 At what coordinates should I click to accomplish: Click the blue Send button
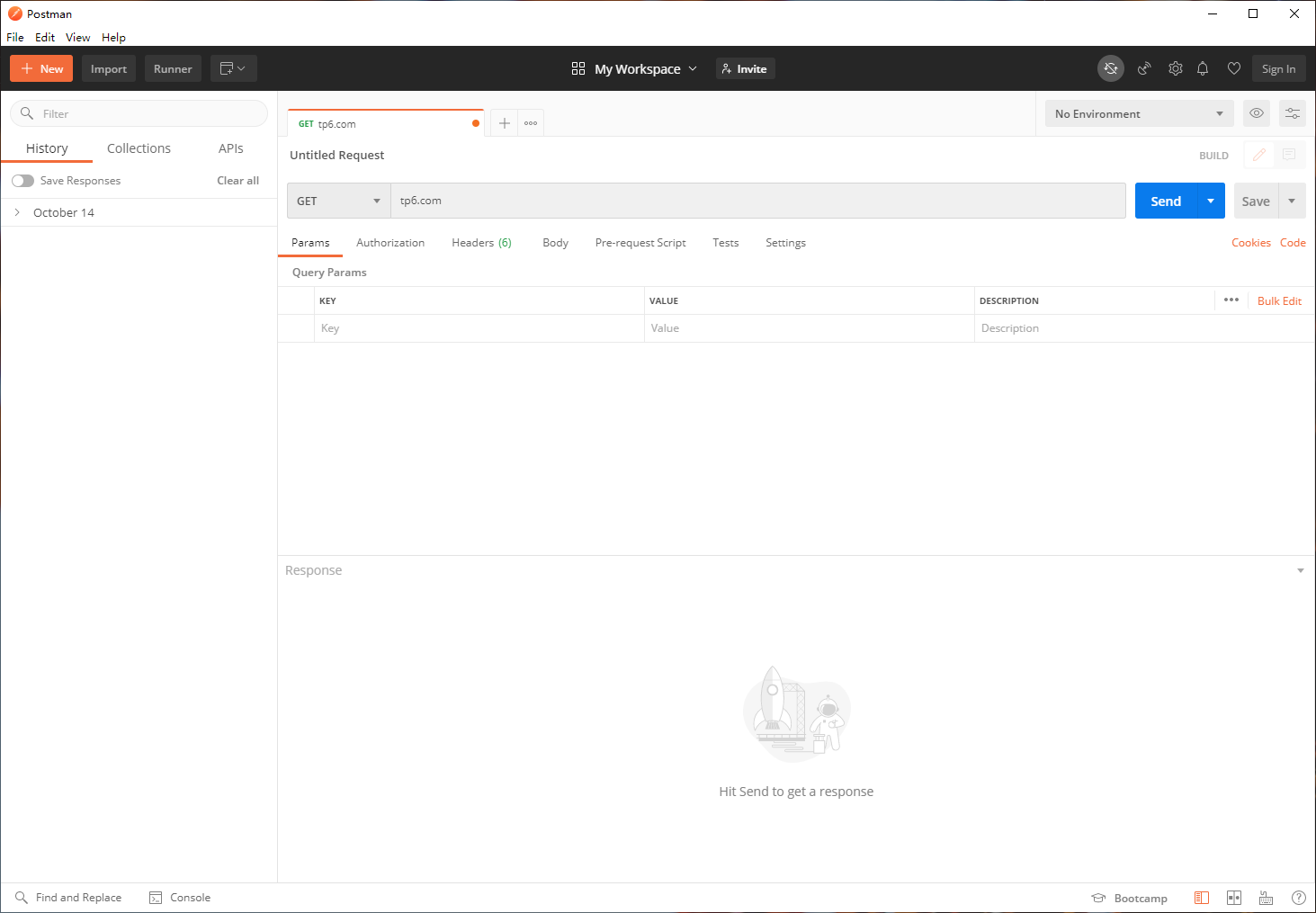(1166, 201)
